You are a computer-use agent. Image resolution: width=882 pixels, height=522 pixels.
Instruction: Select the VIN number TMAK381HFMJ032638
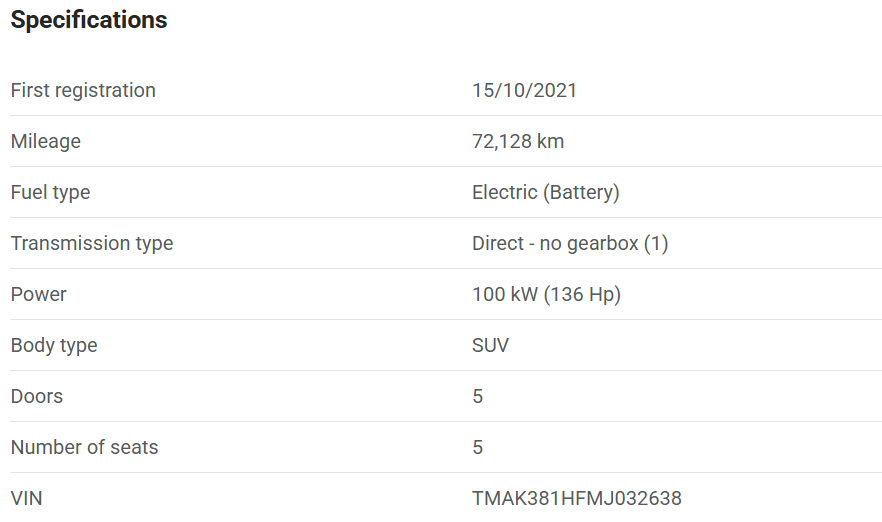click(576, 498)
